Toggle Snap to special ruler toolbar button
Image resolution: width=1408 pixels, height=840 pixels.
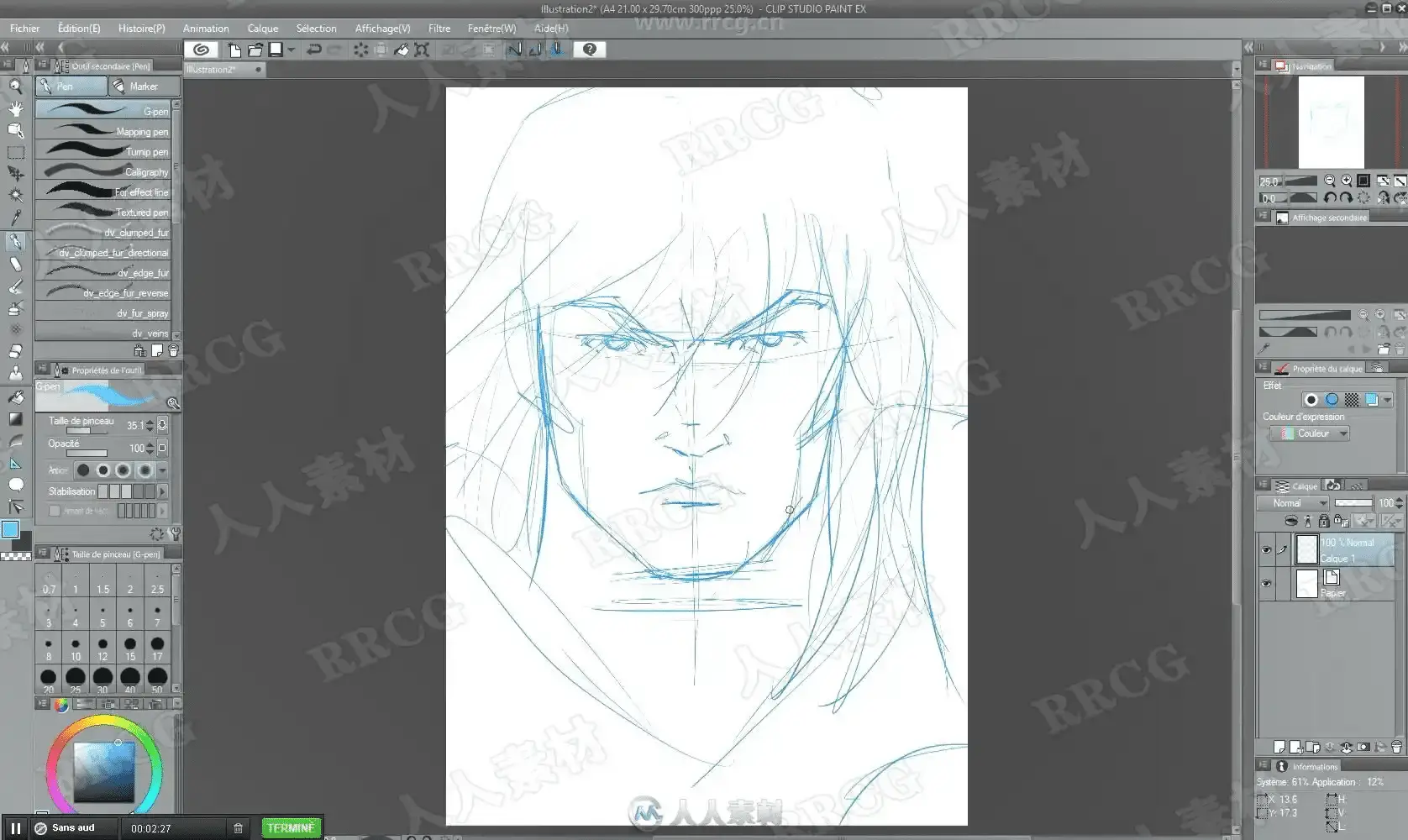point(534,50)
